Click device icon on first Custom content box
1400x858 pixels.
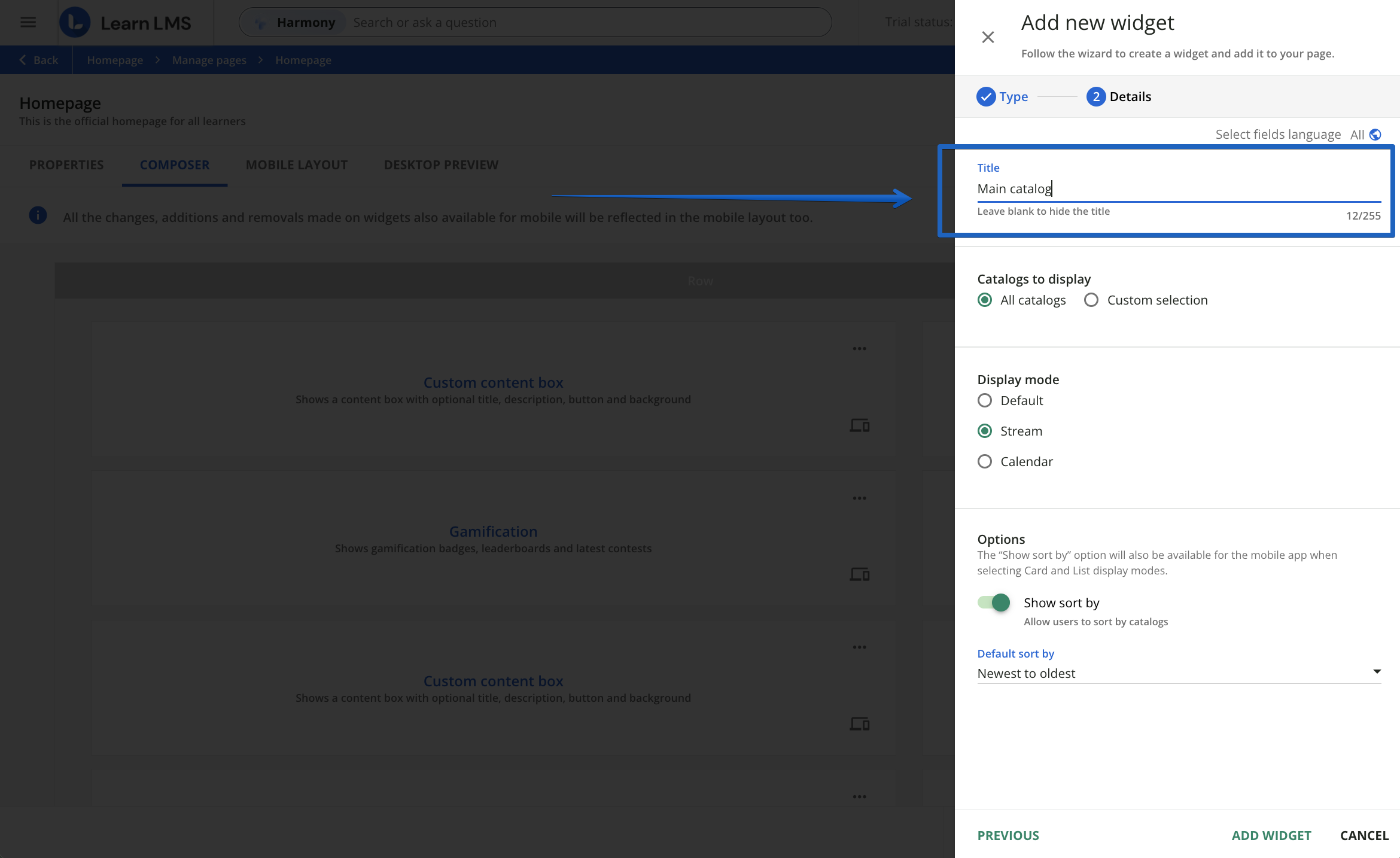click(x=859, y=425)
